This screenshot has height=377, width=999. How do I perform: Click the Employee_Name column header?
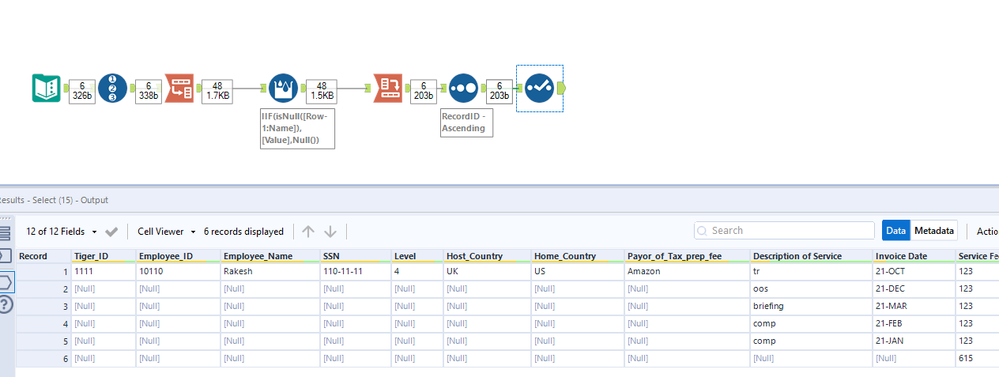click(x=270, y=256)
